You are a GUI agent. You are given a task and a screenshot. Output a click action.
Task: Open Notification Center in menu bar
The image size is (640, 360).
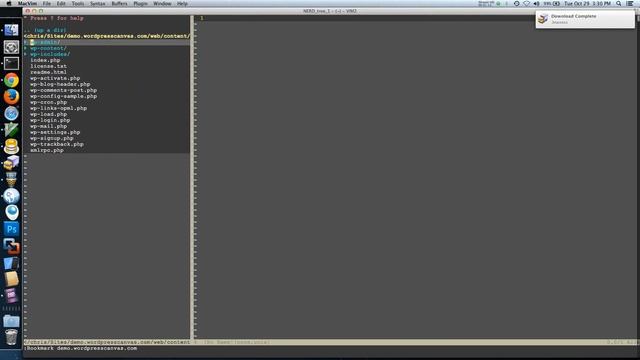pyautogui.click(x=630, y=3)
